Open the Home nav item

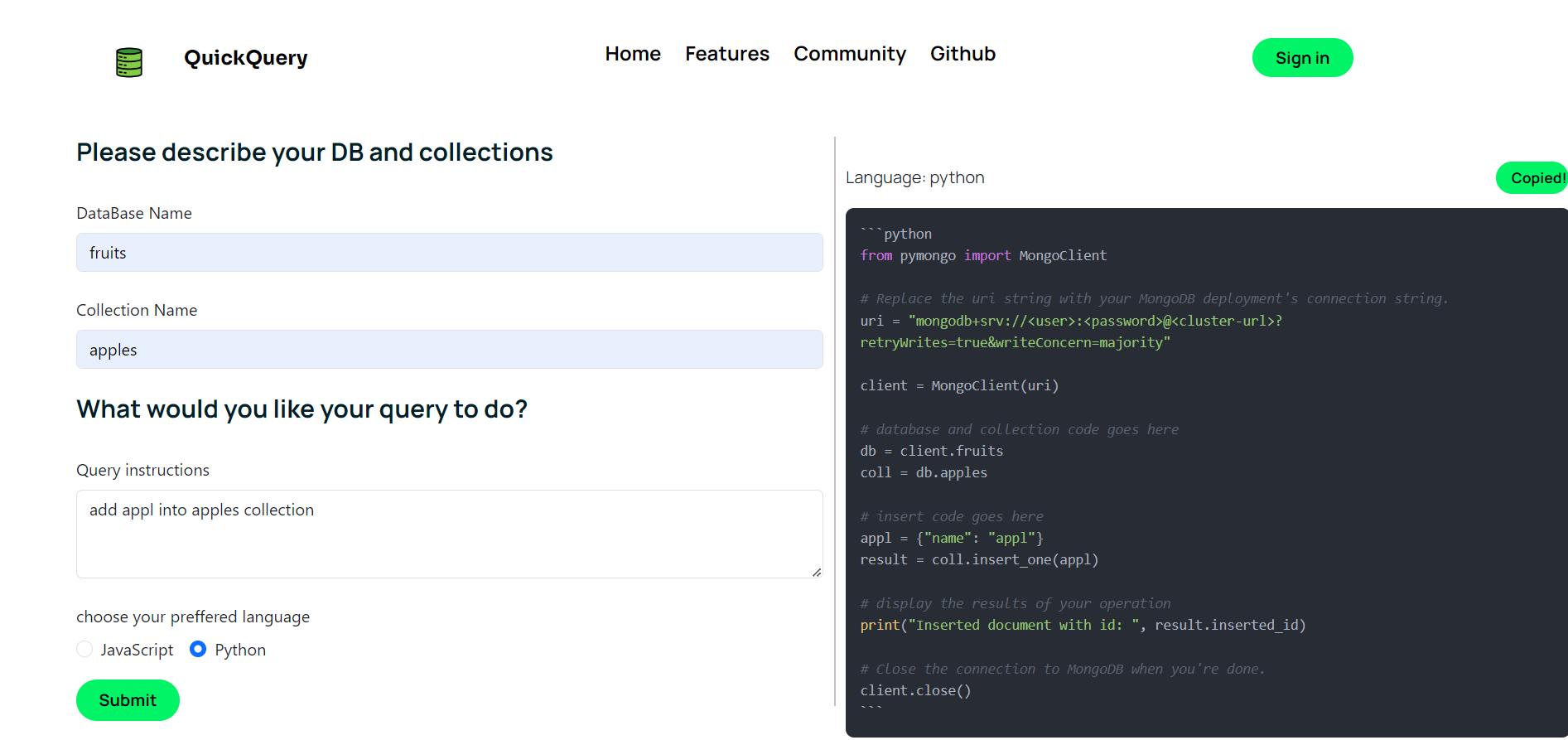(x=633, y=54)
